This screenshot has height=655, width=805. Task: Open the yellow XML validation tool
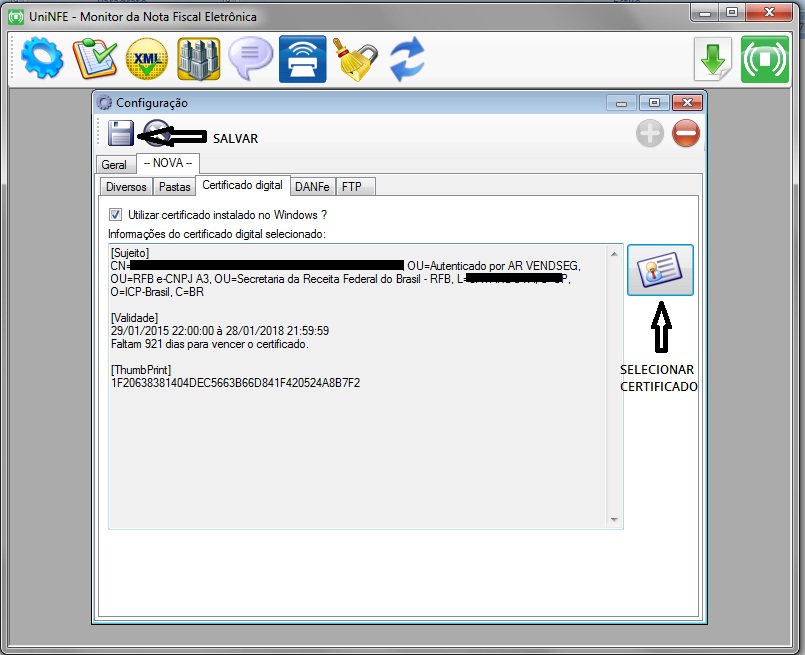tap(147, 59)
